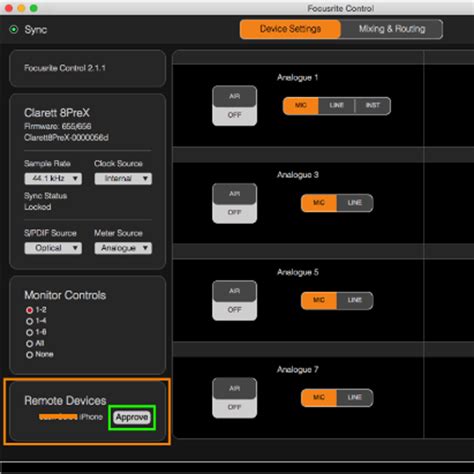The height and width of the screenshot is (474, 474).
Task: Select Monitor Controls 1-6 option
Action: coord(29,332)
